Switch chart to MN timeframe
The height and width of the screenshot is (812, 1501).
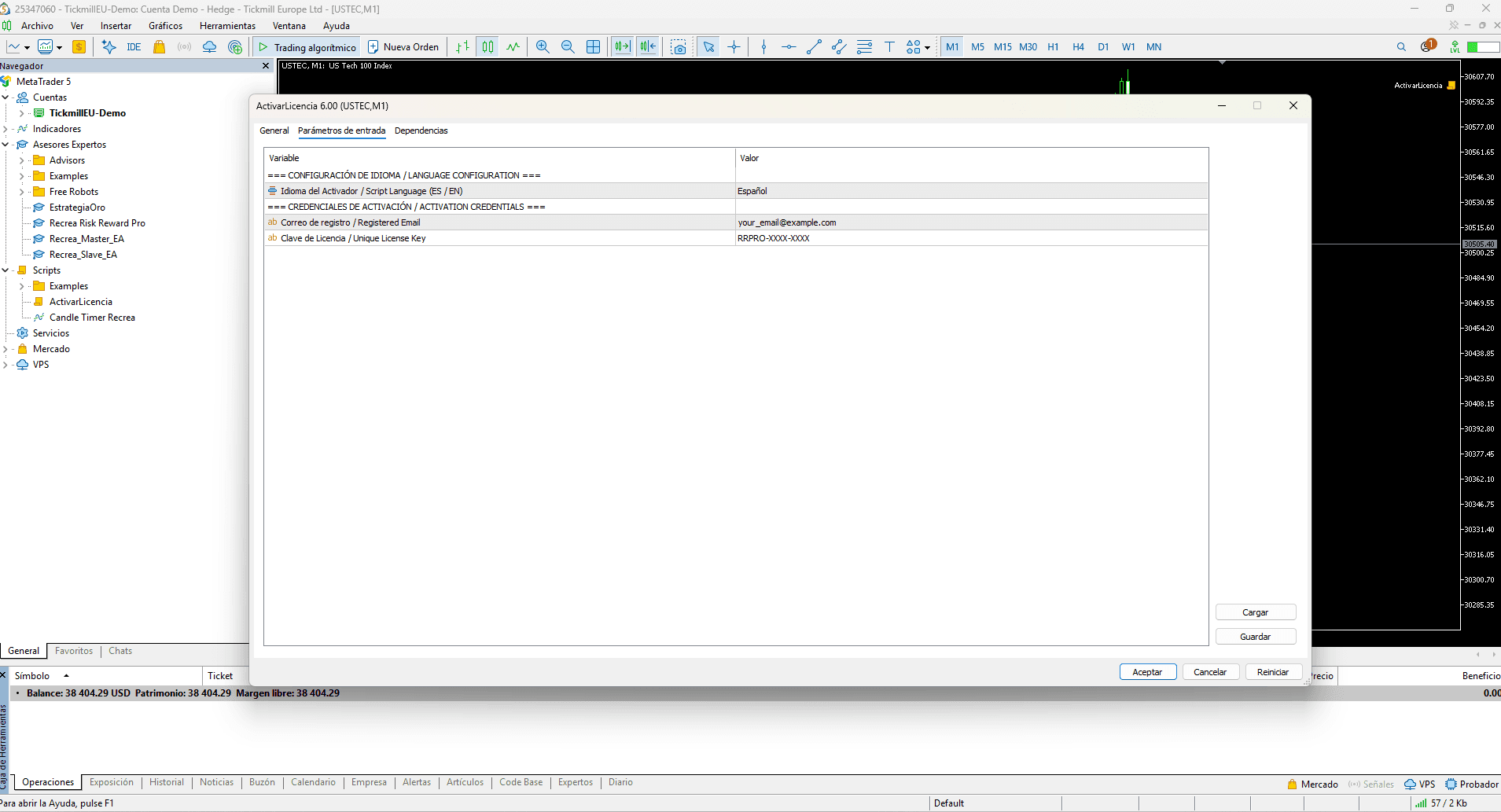coord(1153,47)
